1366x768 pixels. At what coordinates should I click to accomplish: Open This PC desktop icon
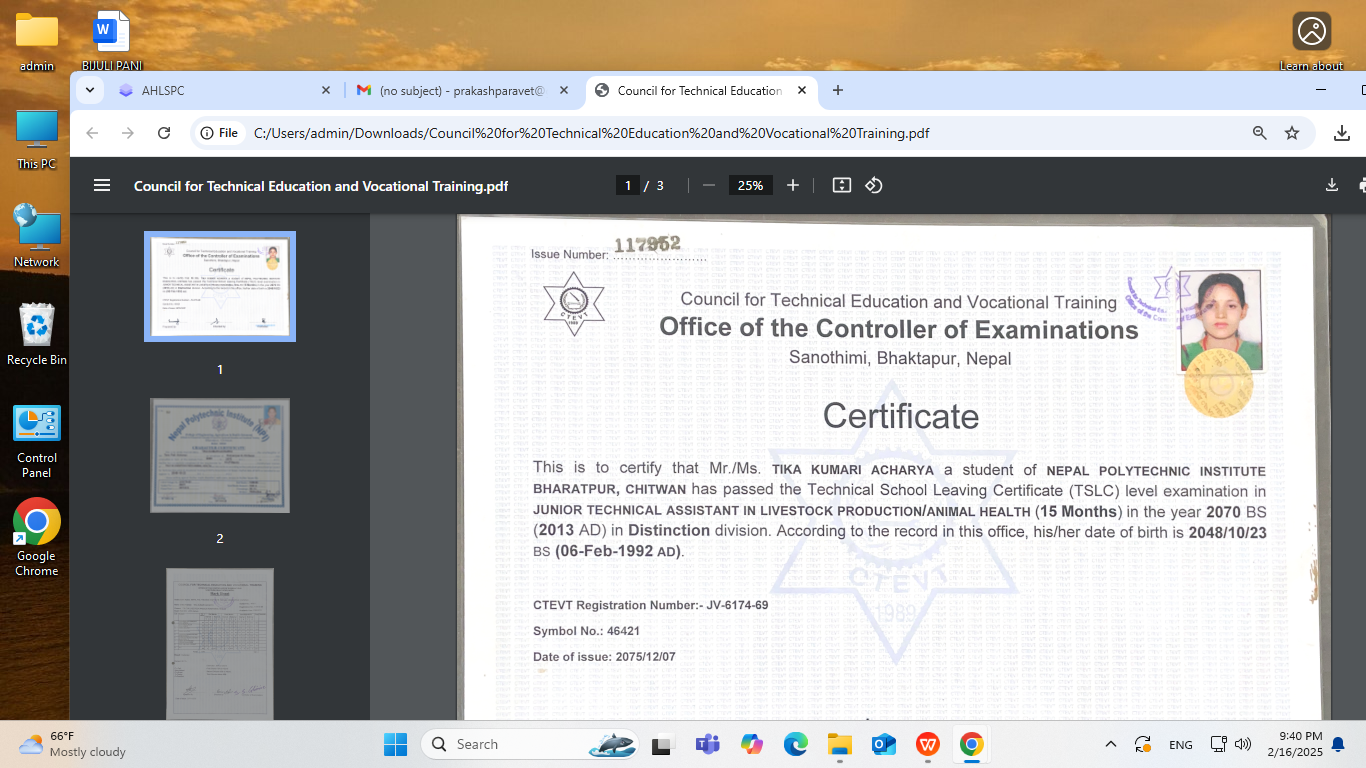click(x=37, y=139)
